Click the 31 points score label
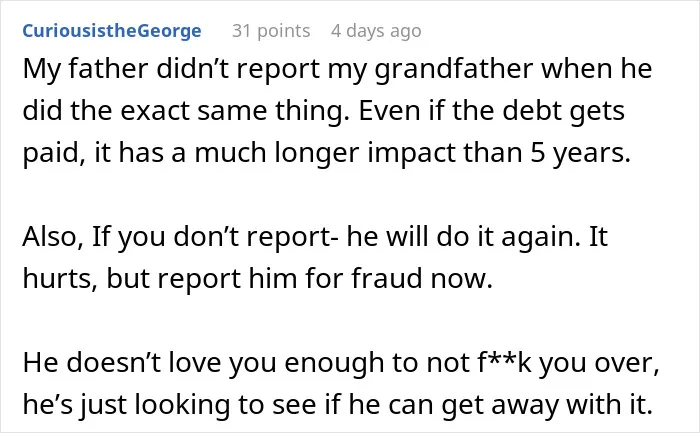This screenshot has width=700, height=433. coord(271,31)
